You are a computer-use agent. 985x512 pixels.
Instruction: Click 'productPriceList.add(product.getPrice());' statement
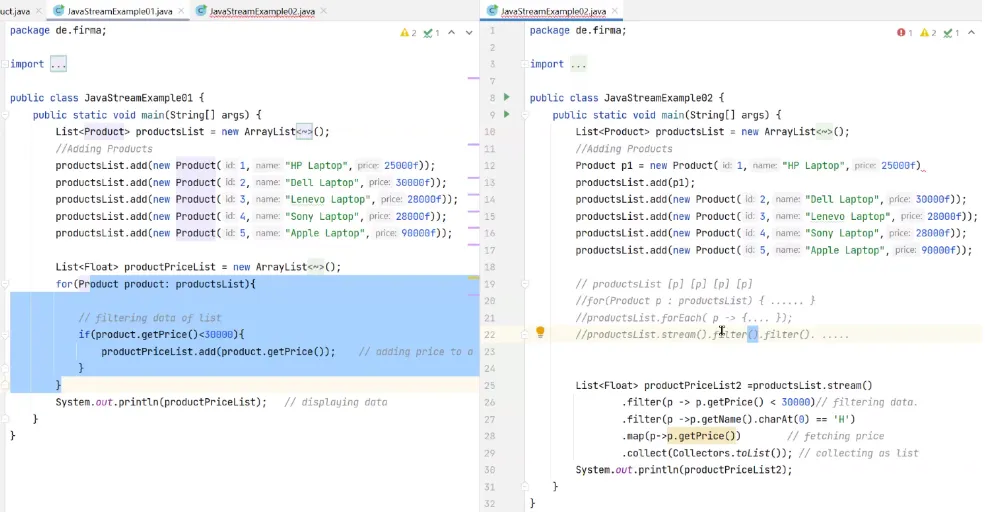218,352
